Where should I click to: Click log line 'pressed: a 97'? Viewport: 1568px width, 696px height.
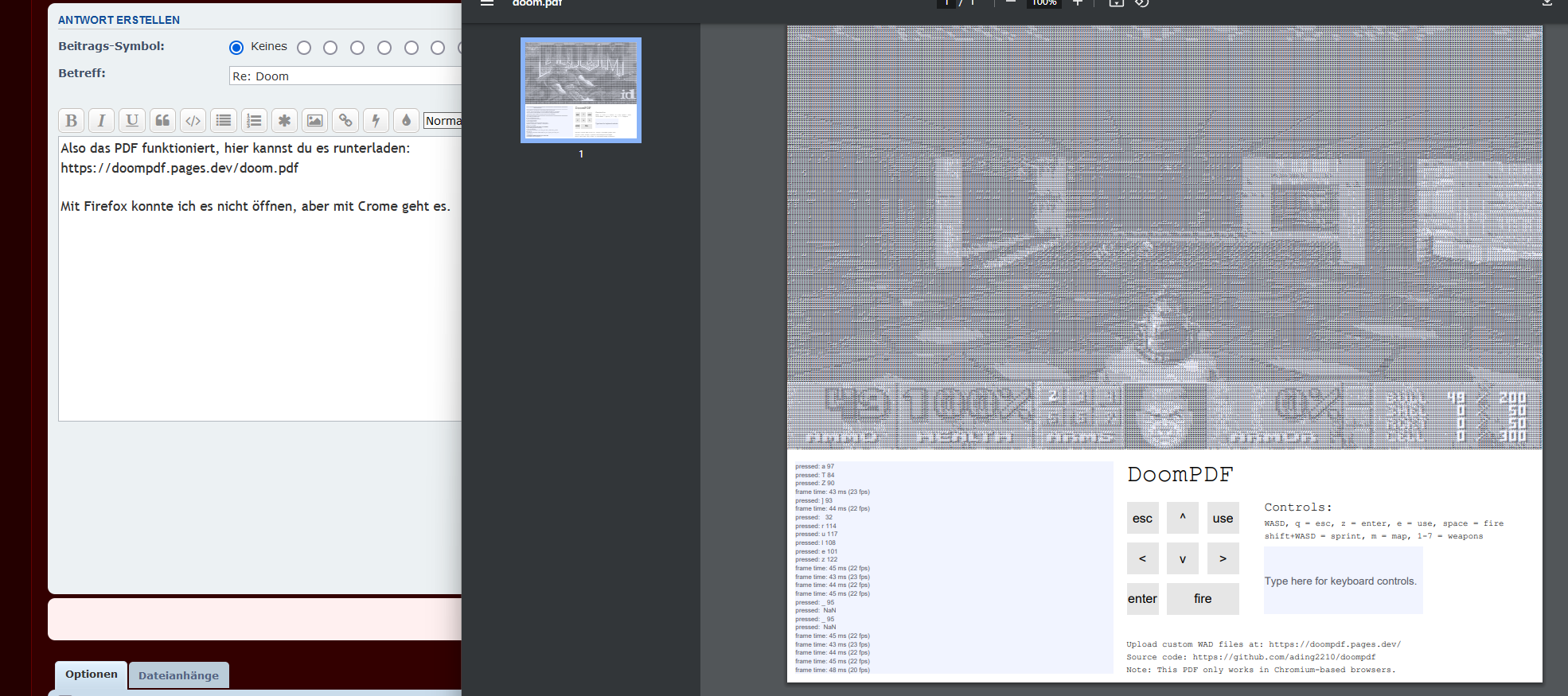(x=814, y=467)
